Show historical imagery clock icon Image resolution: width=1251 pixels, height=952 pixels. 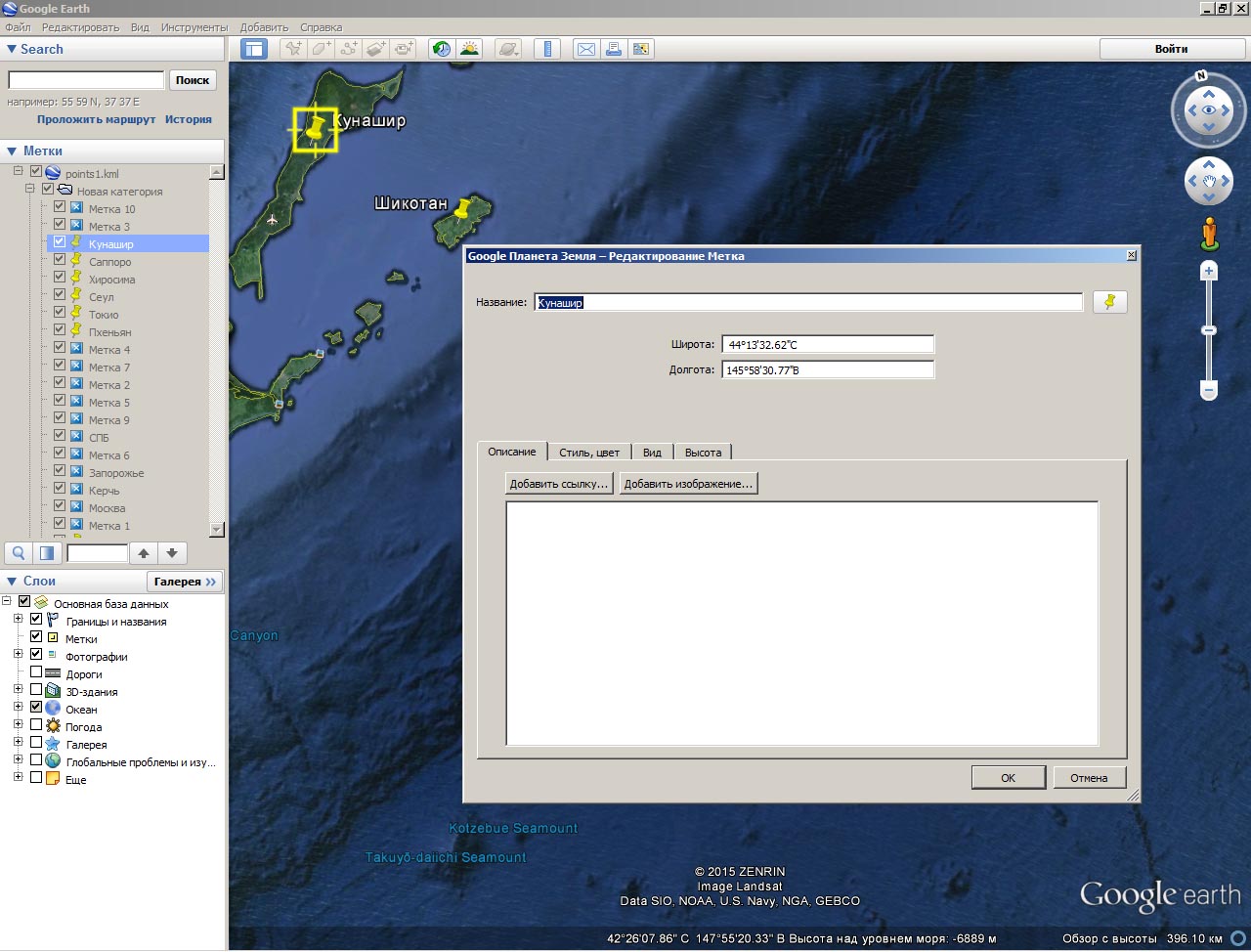click(443, 49)
